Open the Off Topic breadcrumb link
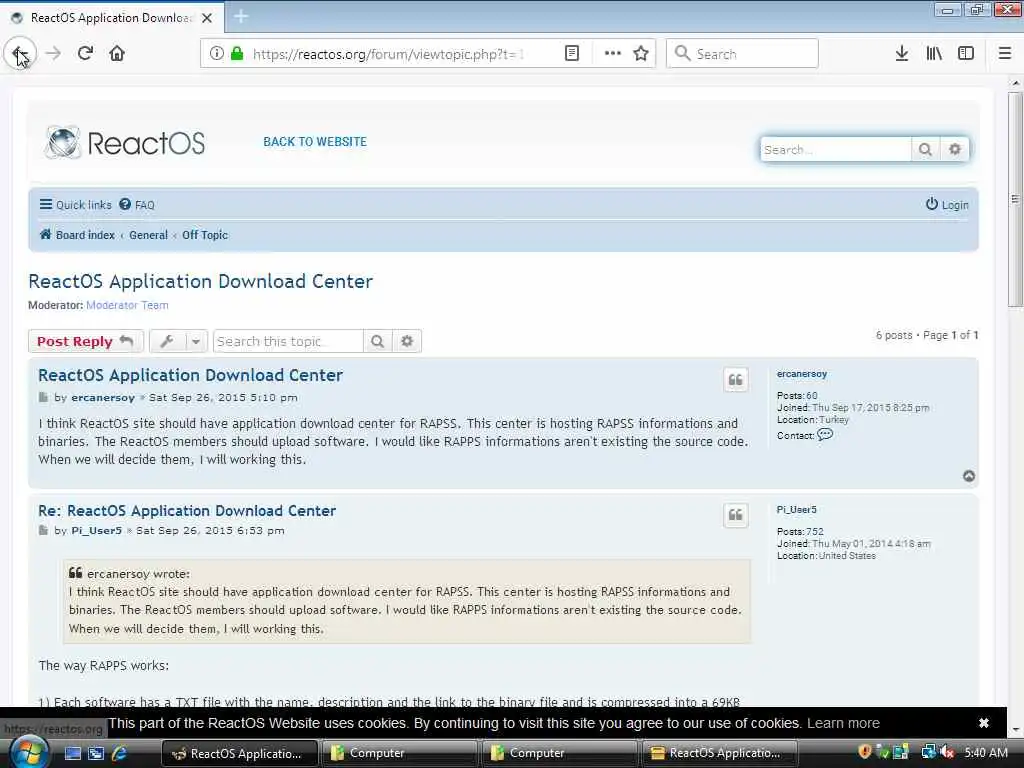The height and width of the screenshot is (768, 1024). [x=205, y=234]
